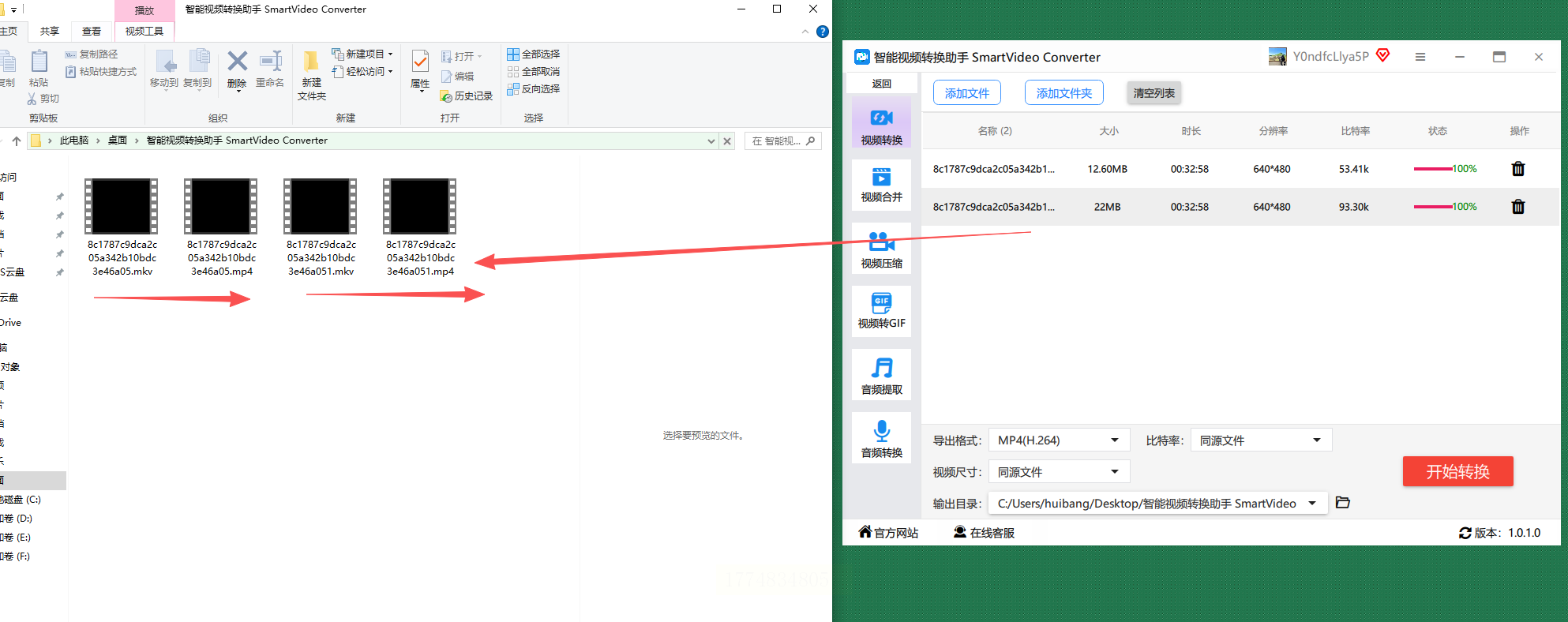This screenshot has width=1568, height=622.
Task: Go up one folder level in Explorer
Action: (x=17, y=141)
